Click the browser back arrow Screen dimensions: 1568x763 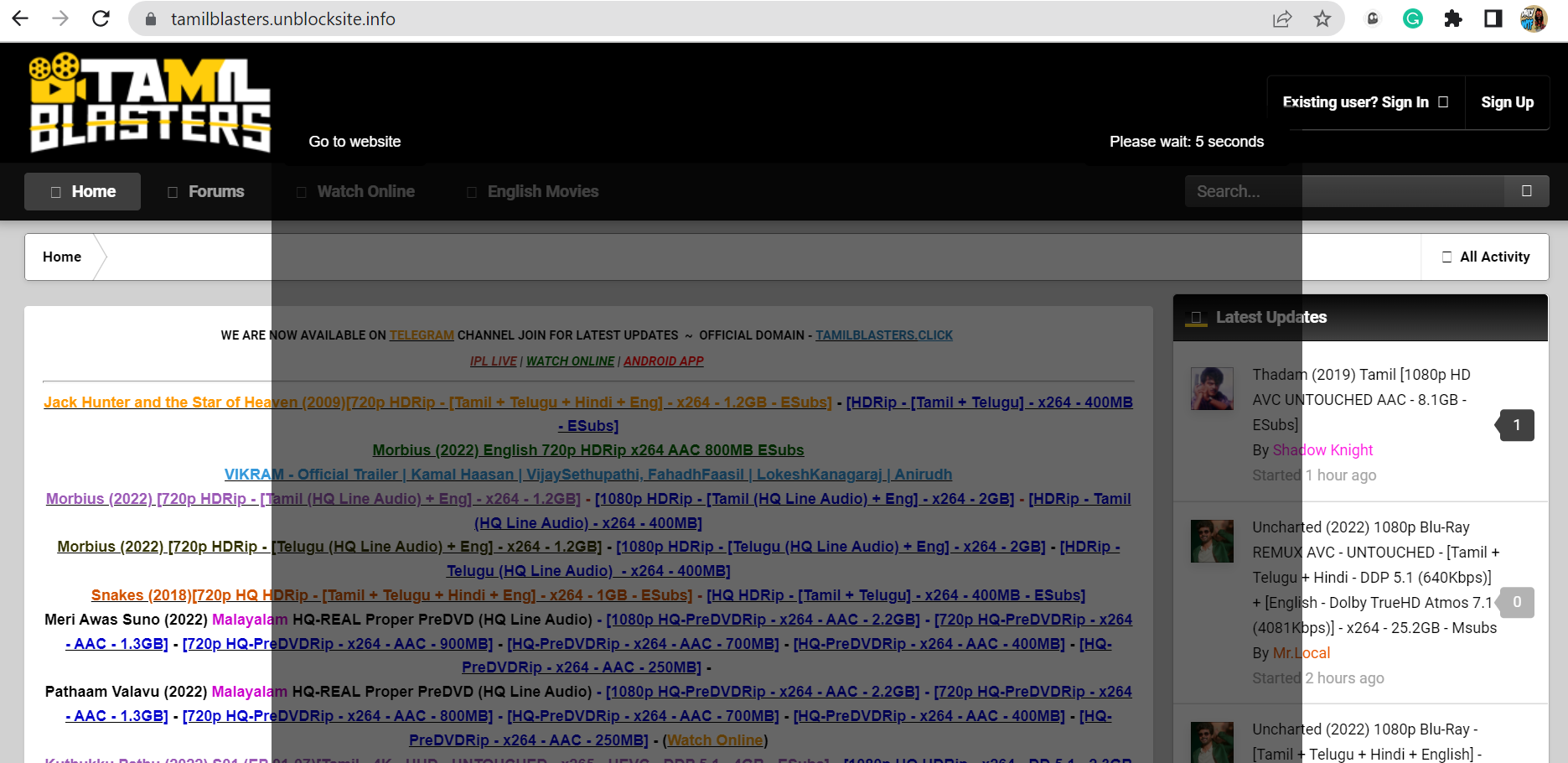(x=20, y=18)
